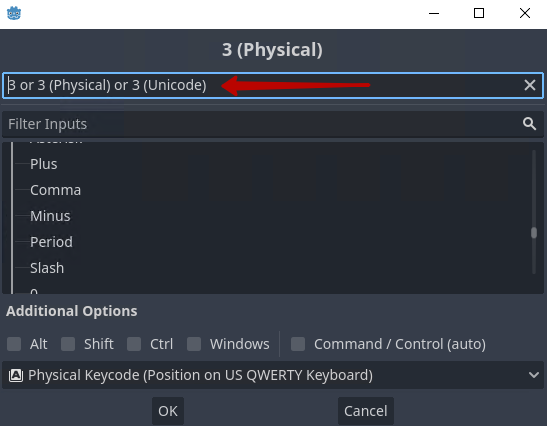Expand keycode mode with chevron arrow
This screenshot has height=426, width=547.
click(533, 375)
